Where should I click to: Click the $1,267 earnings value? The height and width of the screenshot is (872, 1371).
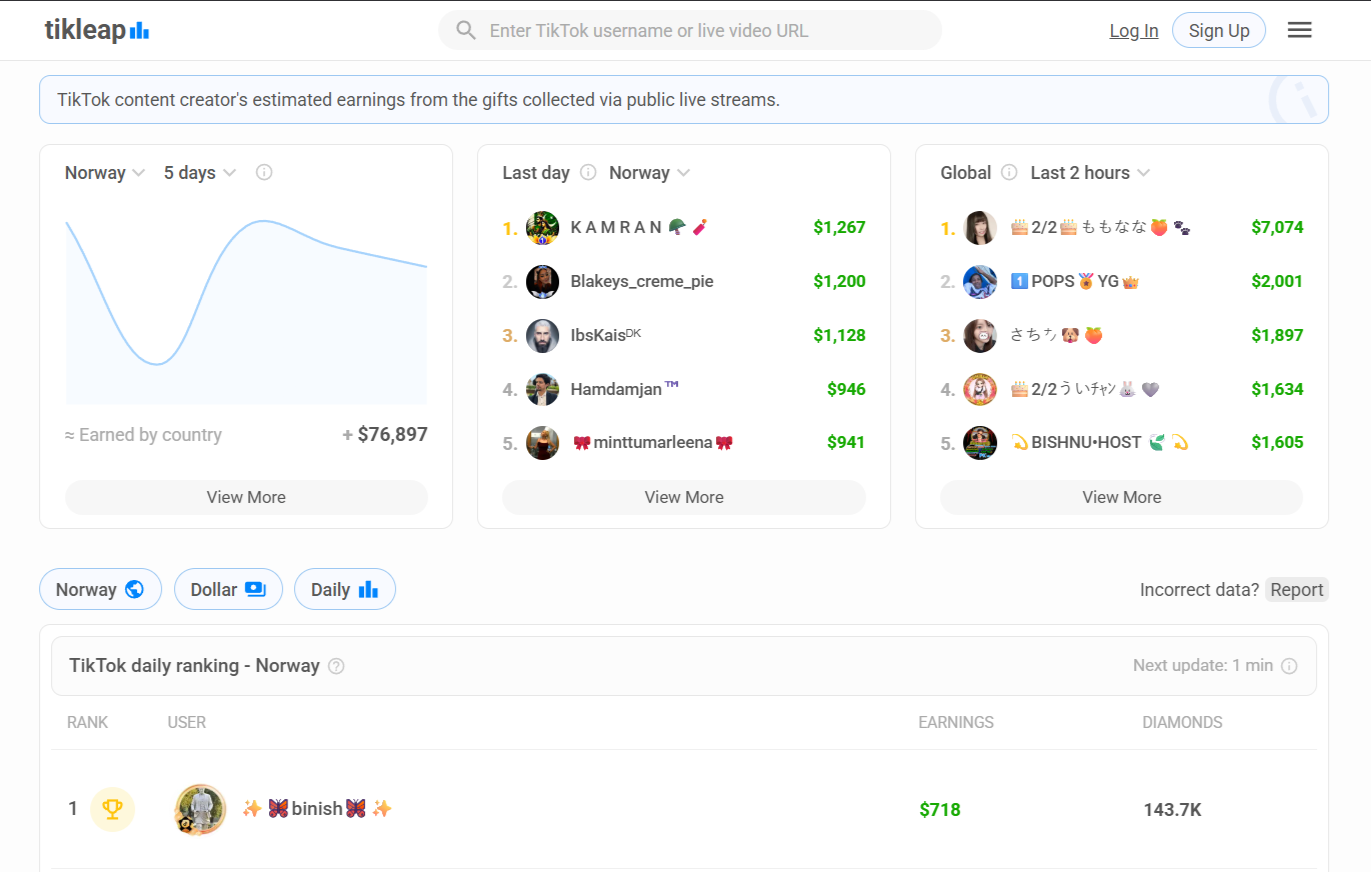pyautogui.click(x=839, y=227)
